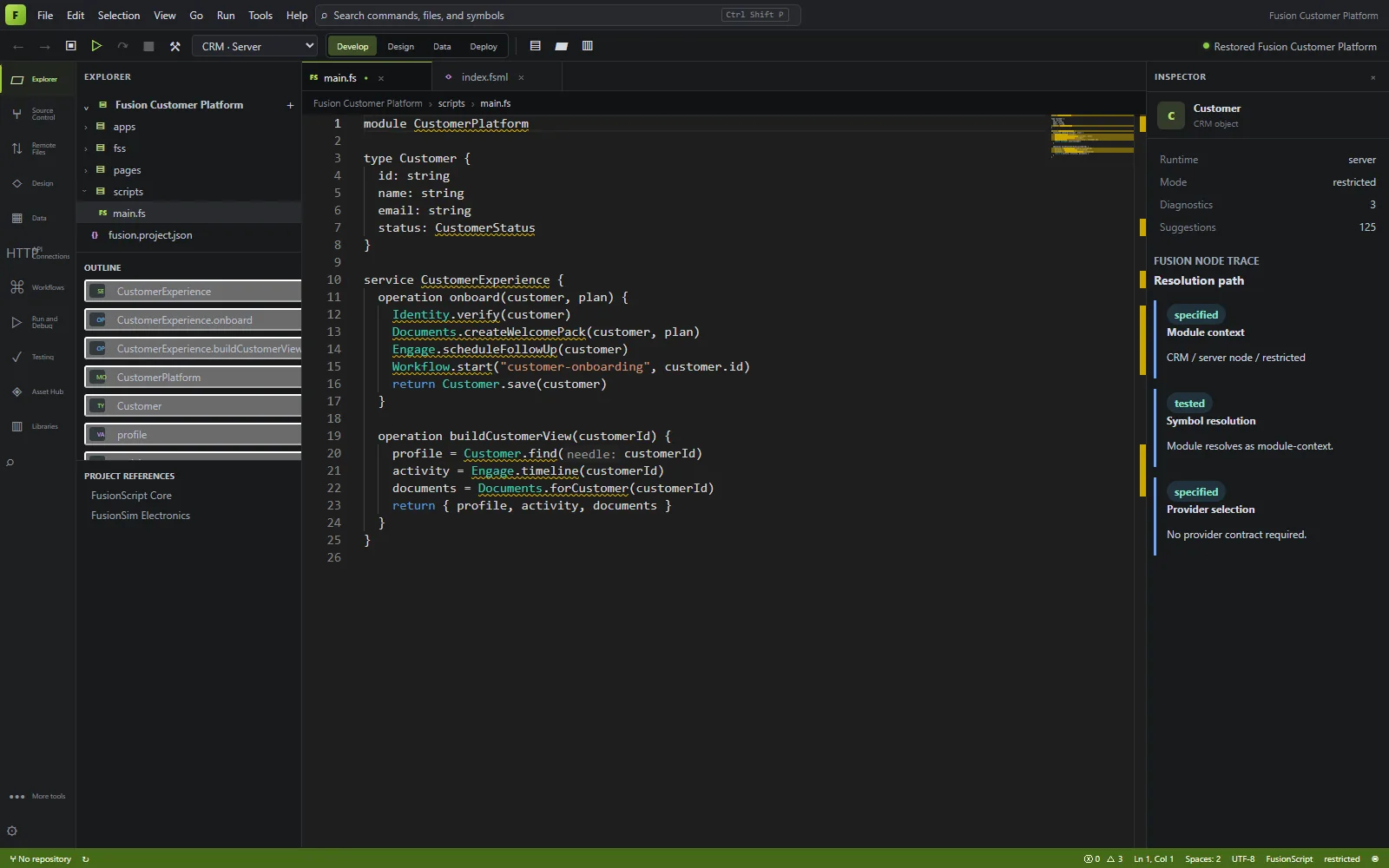Switch to Deploy mode
1389x868 pixels.
(484, 47)
